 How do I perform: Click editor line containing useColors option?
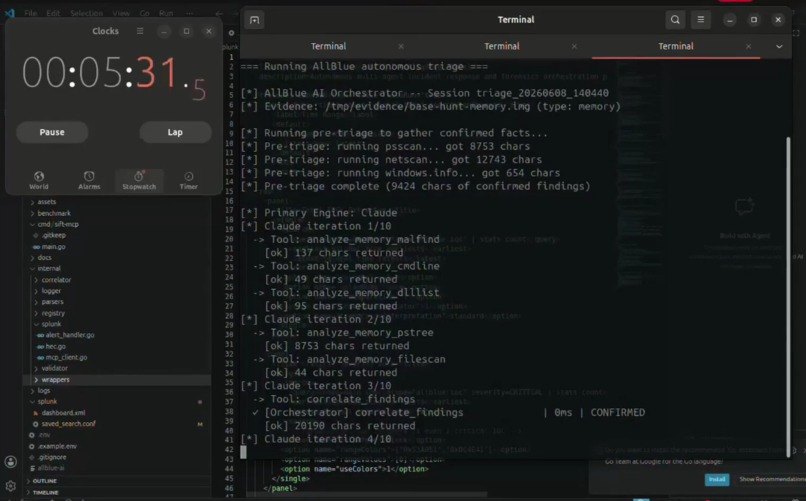(354, 469)
